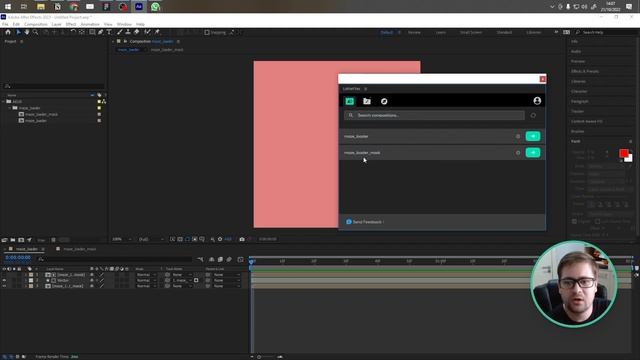640x360 pixels.
Task: Select the Hand tool
Action: 27,32
